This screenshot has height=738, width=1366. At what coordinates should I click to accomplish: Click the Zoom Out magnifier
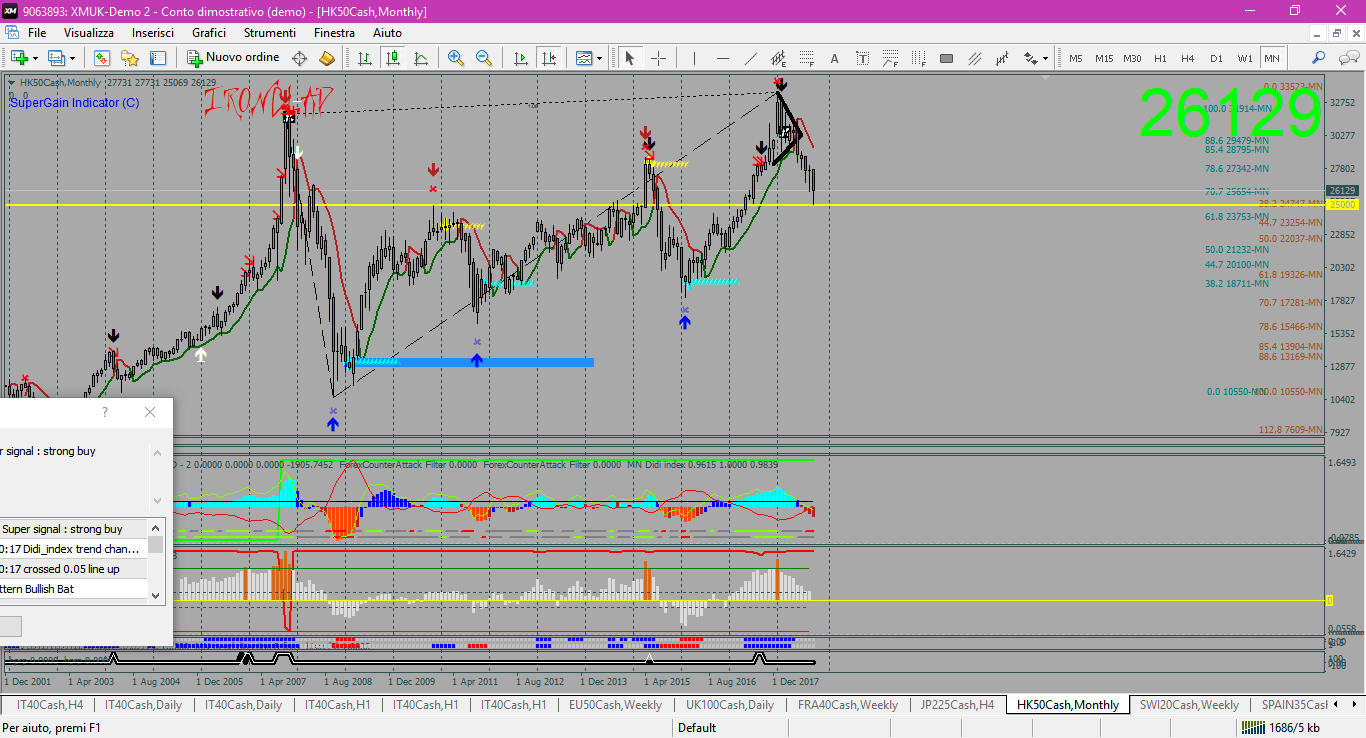click(x=484, y=58)
